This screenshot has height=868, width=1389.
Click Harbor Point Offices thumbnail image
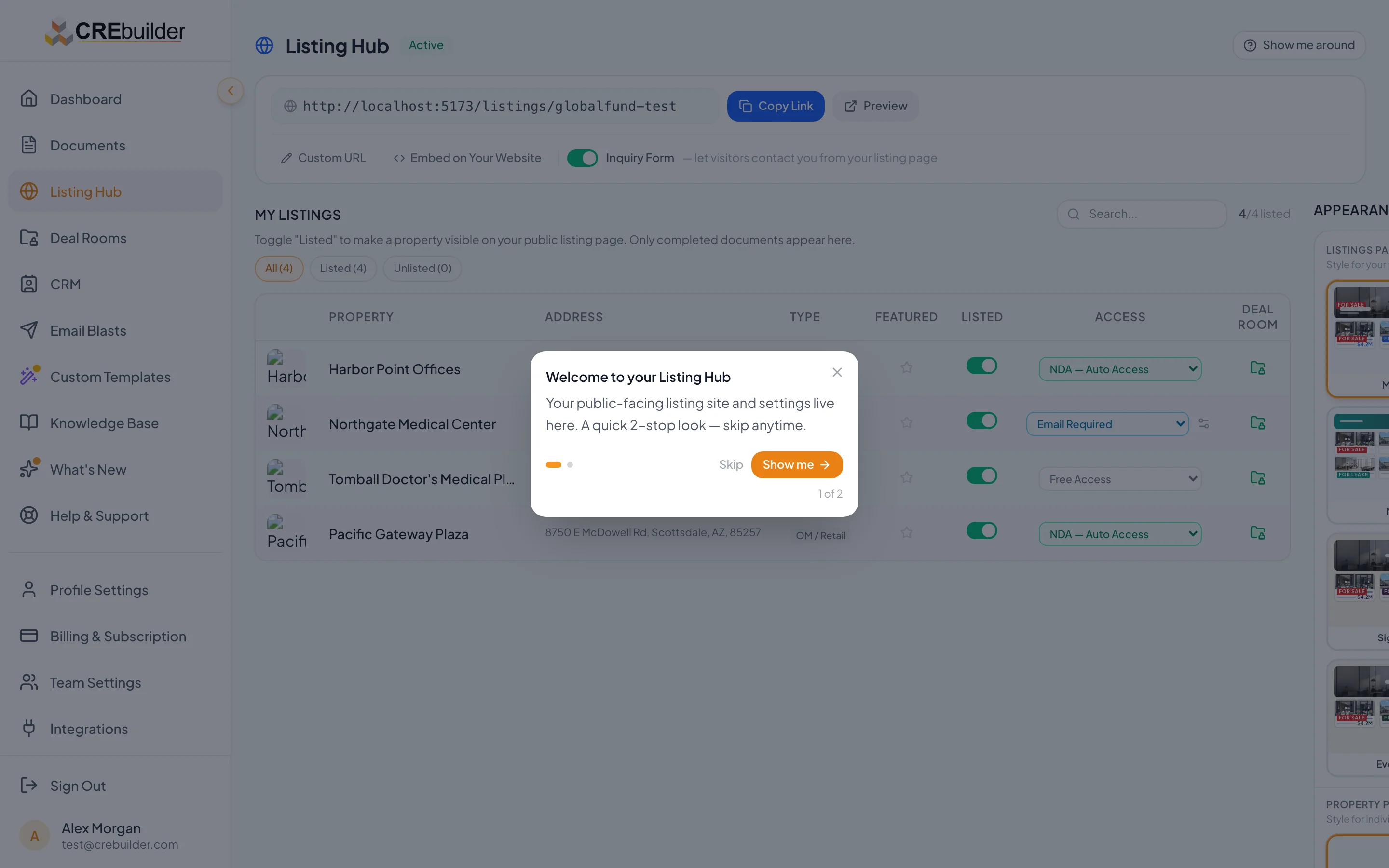tap(286, 368)
